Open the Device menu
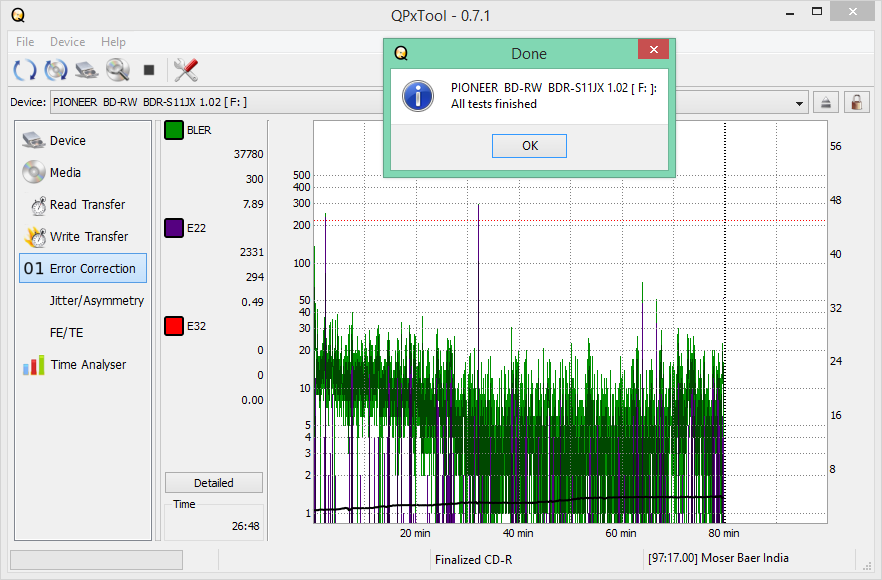The image size is (882, 580). click(68, 42)
